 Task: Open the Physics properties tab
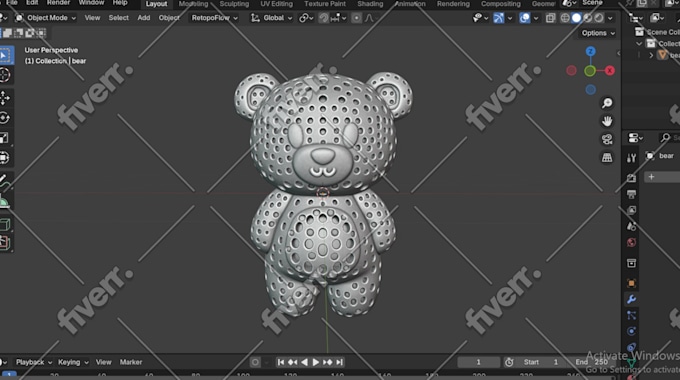coord(631,331)
